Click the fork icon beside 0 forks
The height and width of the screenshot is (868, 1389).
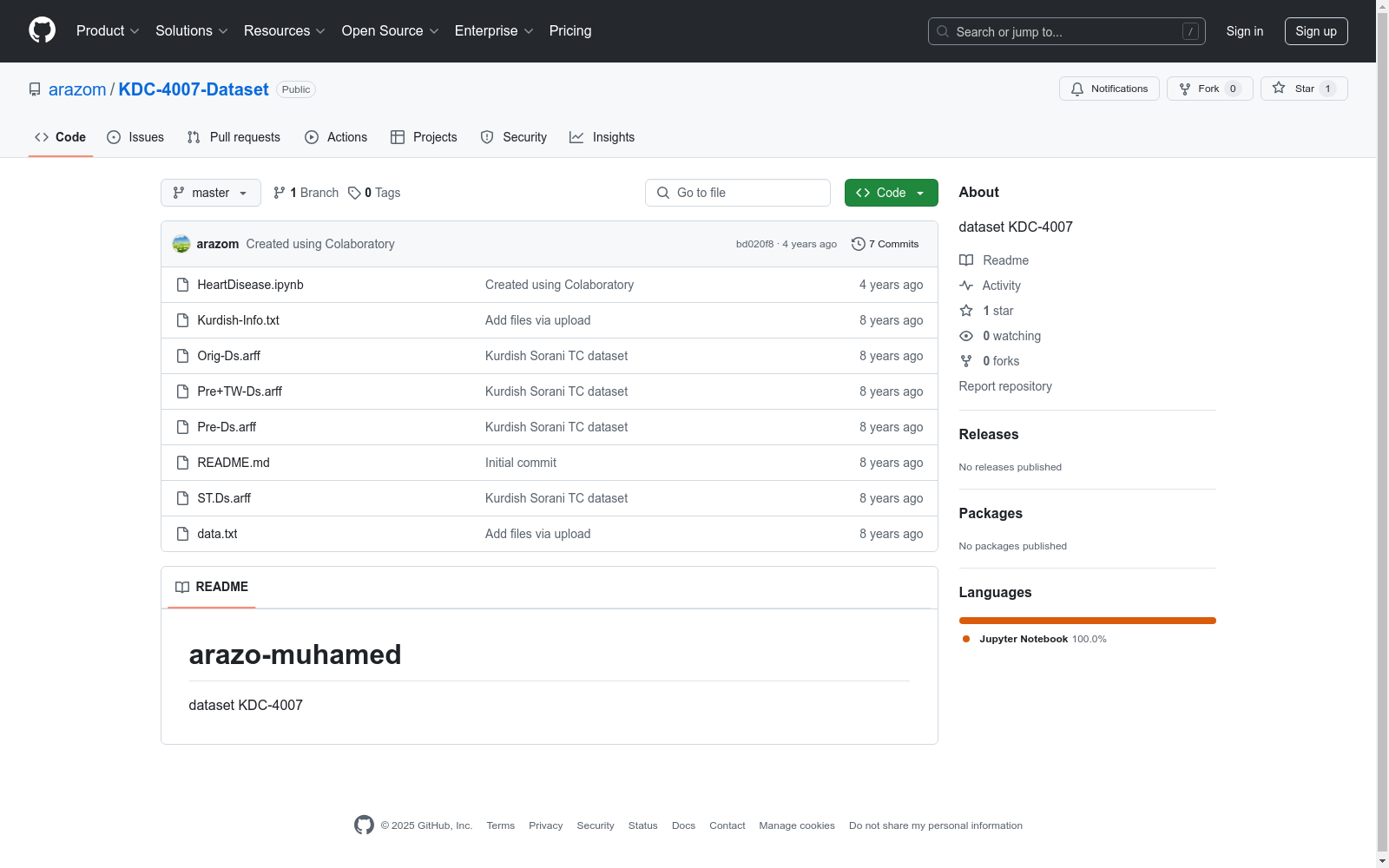point(966,361)
